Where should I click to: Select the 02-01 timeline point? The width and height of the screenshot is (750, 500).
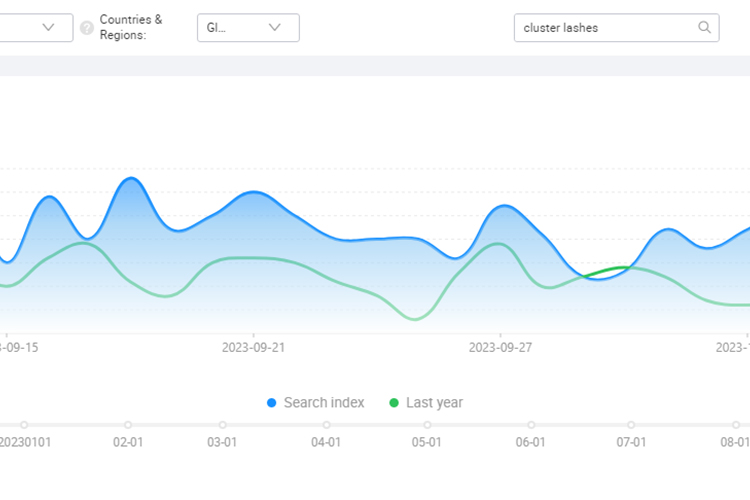(128, 425)
